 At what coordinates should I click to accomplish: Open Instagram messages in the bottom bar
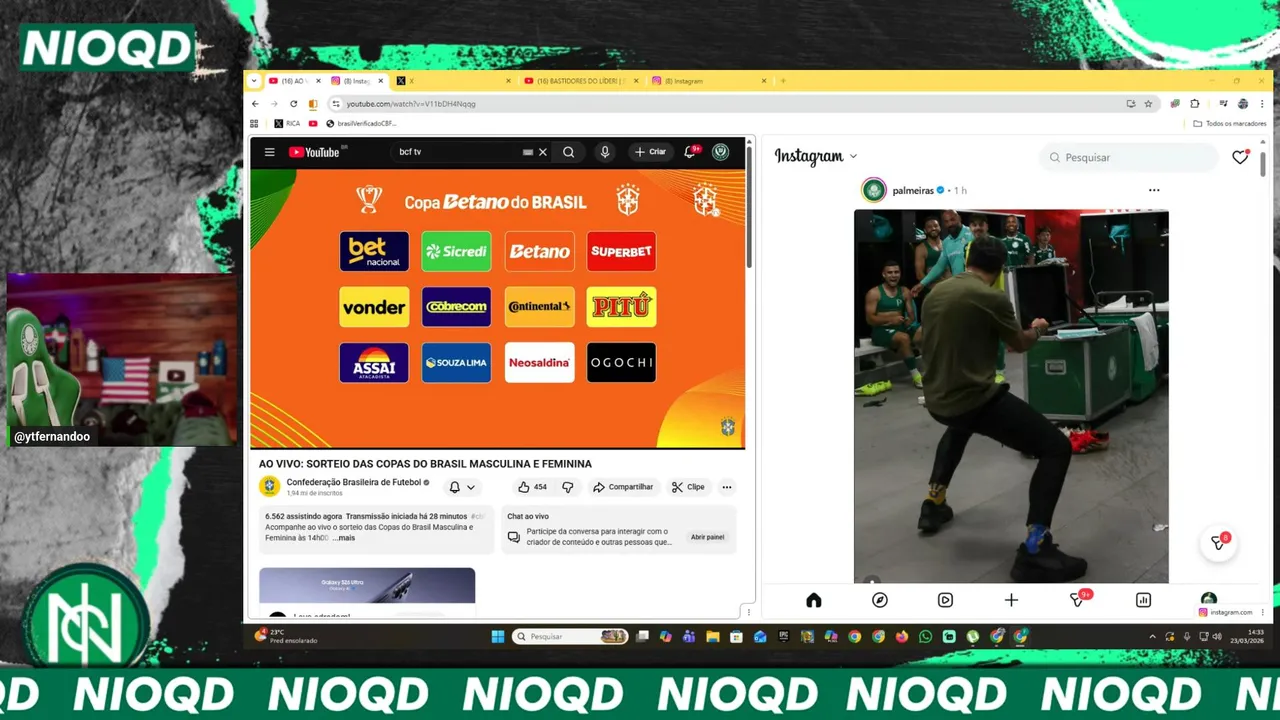click(1077, 599)
